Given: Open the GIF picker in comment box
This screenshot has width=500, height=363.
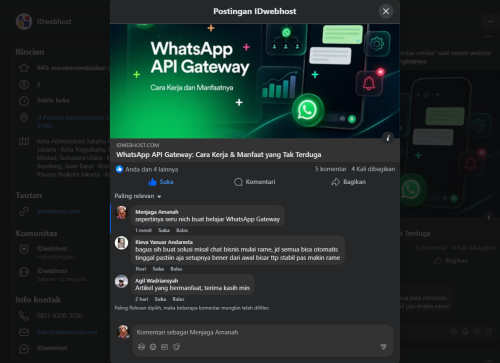Looking at the screenshot, I should (165, 347).
